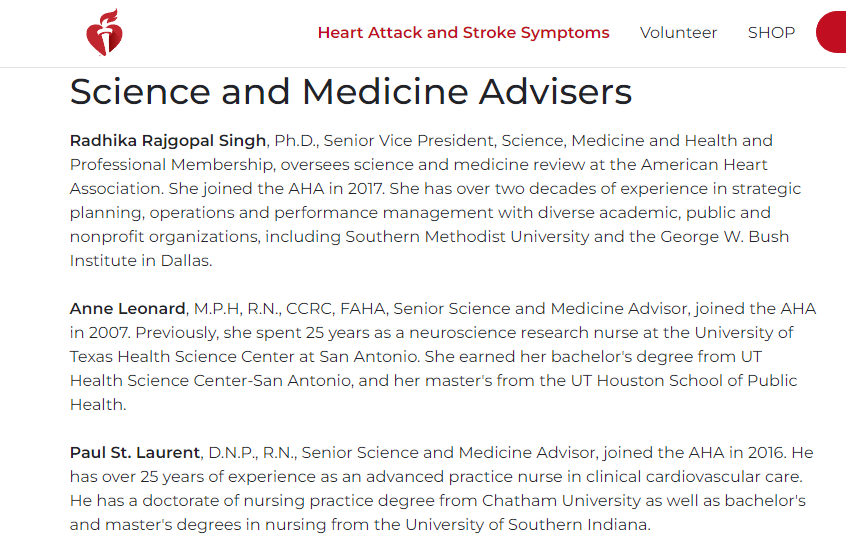The height and width of the screenshot is (550, 846).
Task: Click the name Radhika Rajgopal Singh
Action: (x=168, y=141)
